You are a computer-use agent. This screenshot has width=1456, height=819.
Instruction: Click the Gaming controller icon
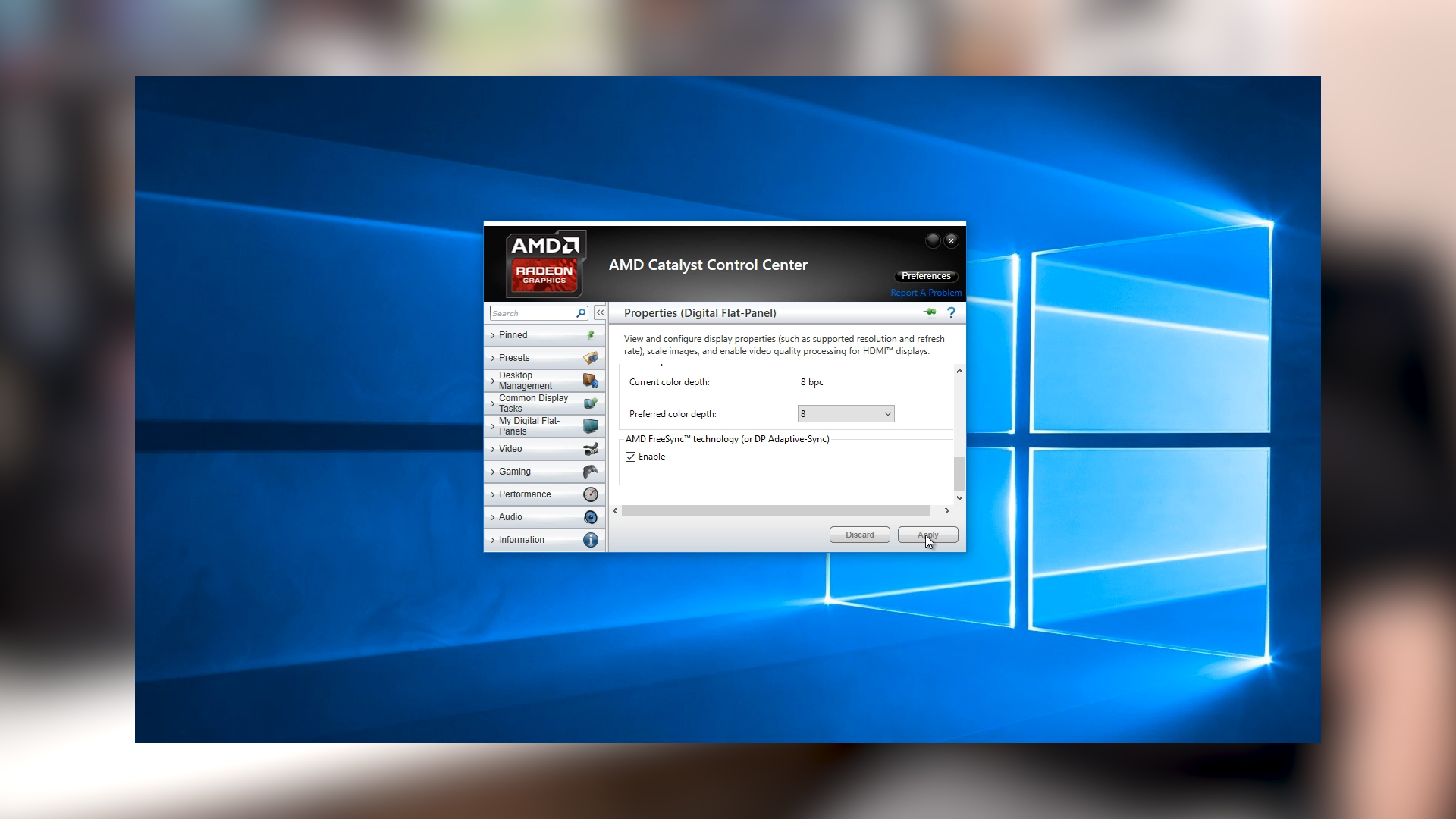[591, 472]
